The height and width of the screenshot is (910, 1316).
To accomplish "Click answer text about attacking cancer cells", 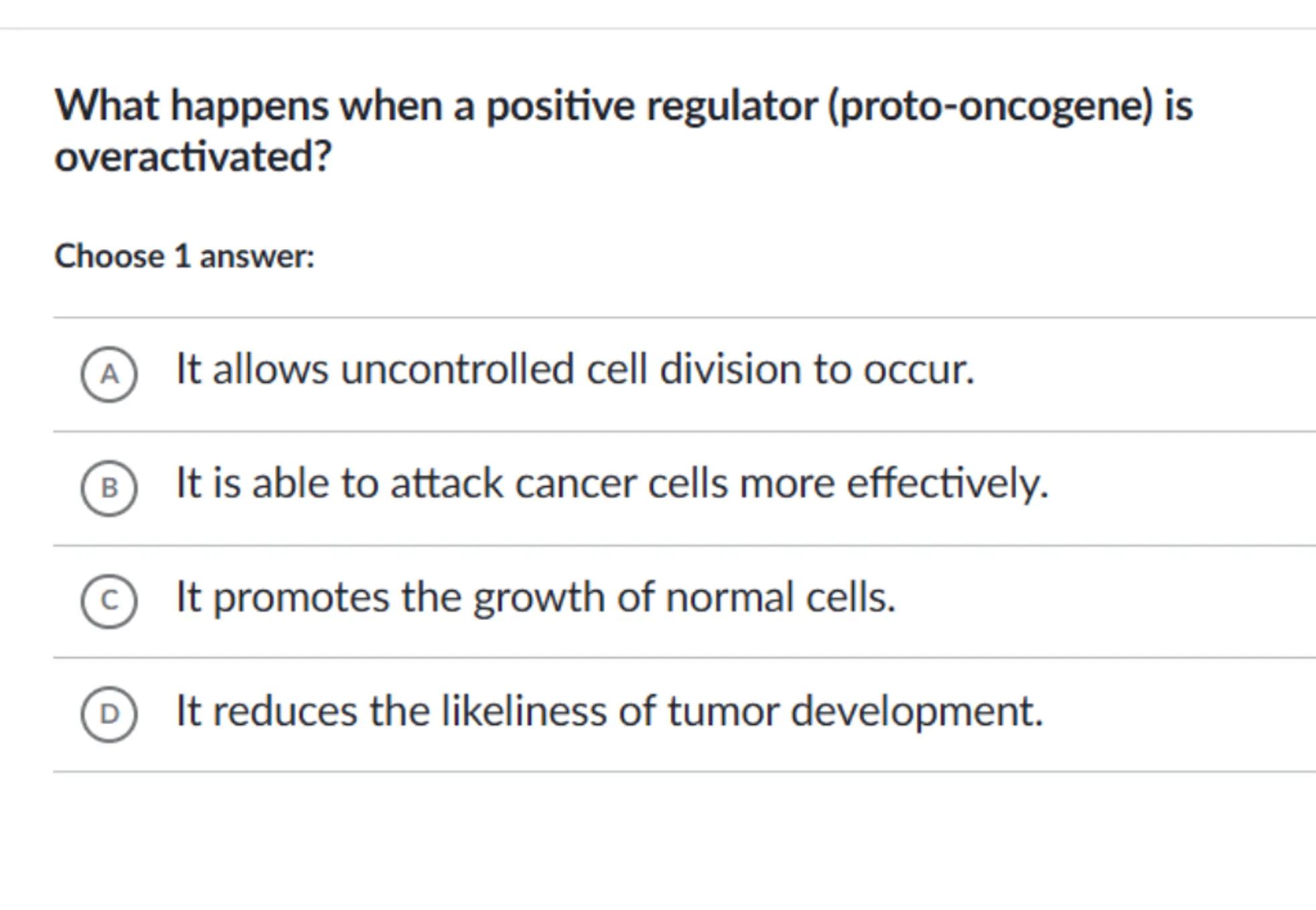I will click(x=611, y=483).
